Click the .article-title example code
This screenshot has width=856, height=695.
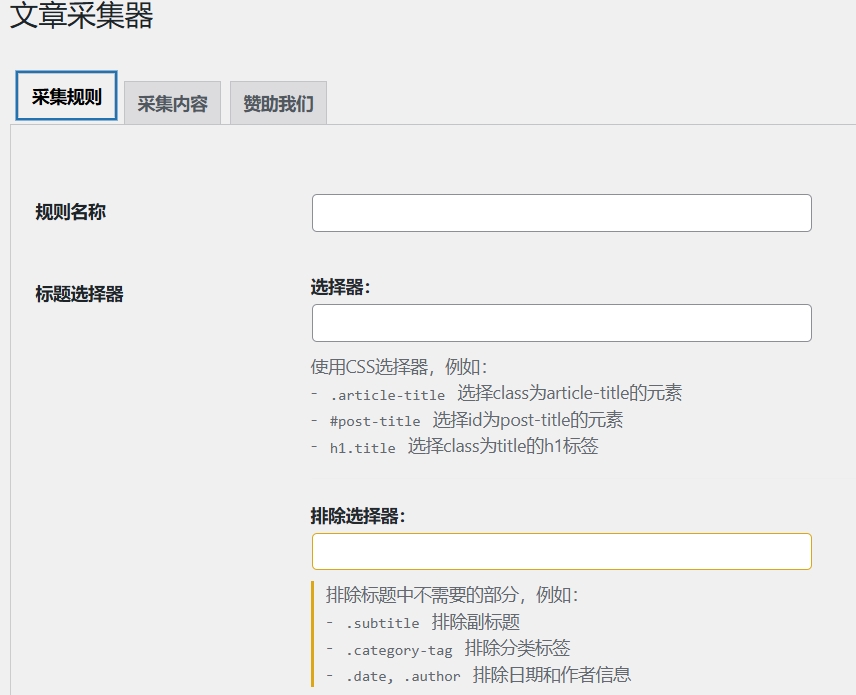coord(388,395)
